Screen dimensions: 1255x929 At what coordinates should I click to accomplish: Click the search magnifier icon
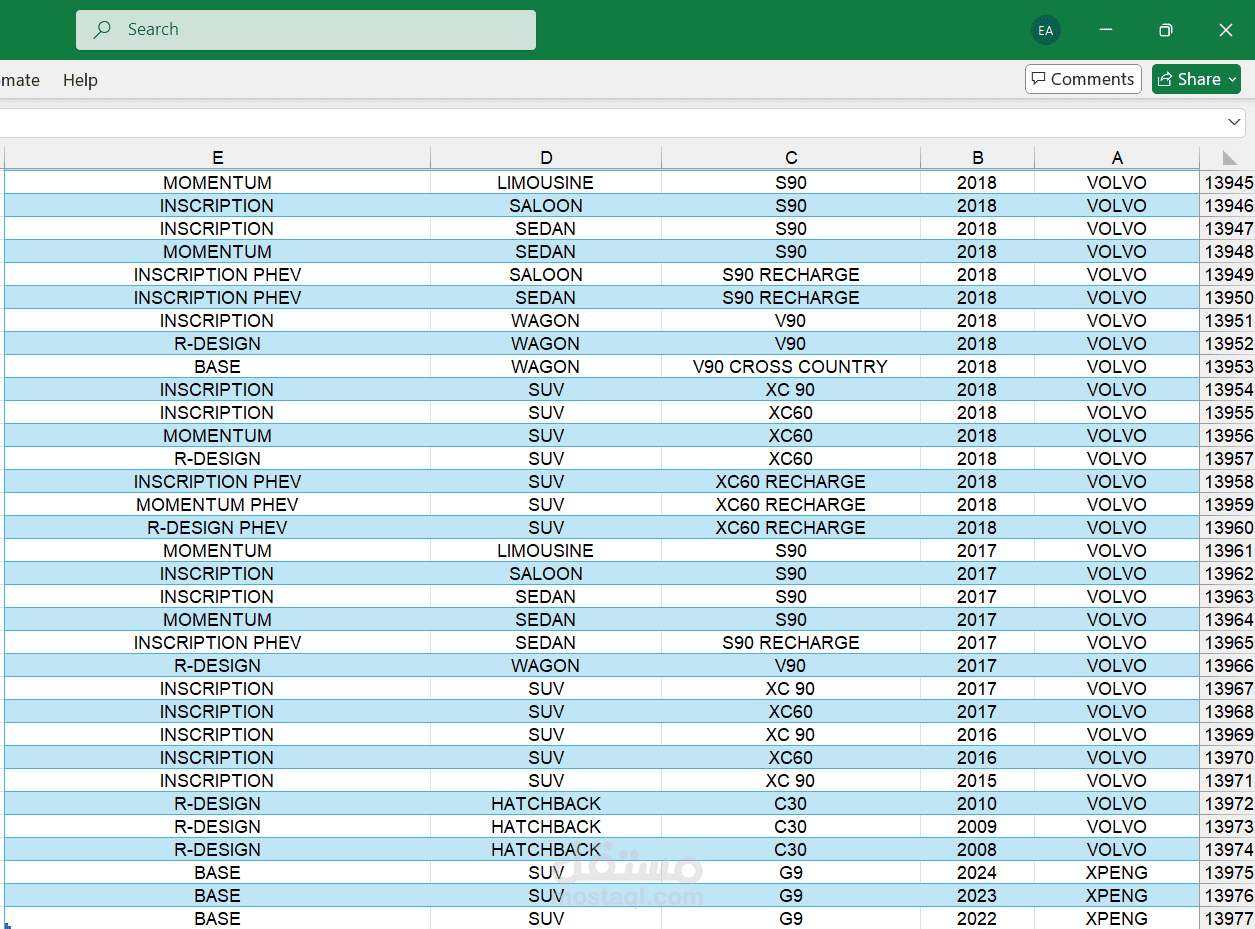(102, 30)
